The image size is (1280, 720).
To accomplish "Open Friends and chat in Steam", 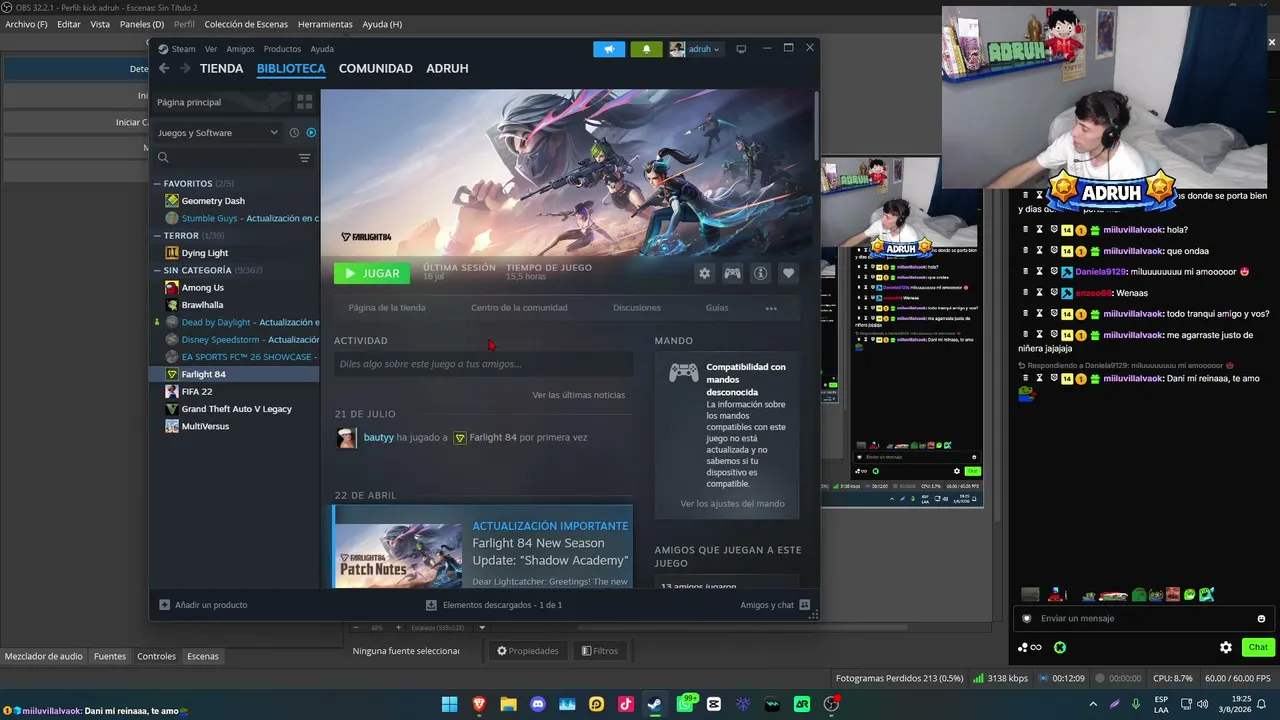I will (775, 605).
